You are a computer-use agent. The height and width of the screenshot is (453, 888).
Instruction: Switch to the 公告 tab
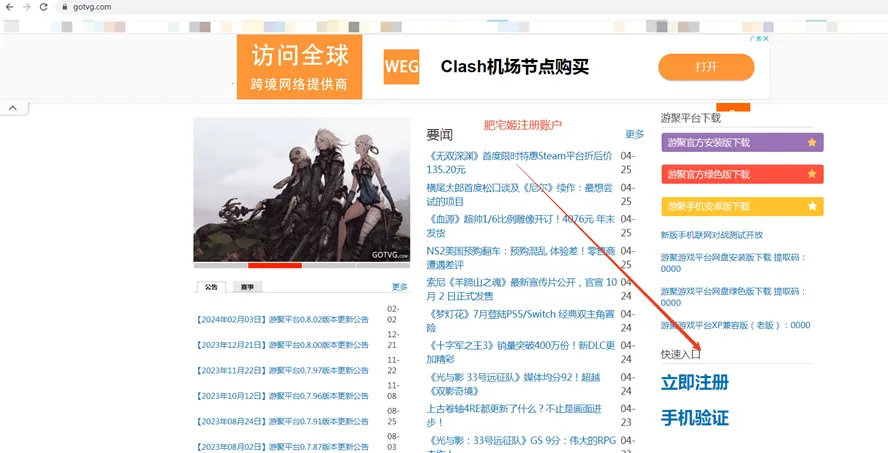pyautogui.click(x=211, y=287)
